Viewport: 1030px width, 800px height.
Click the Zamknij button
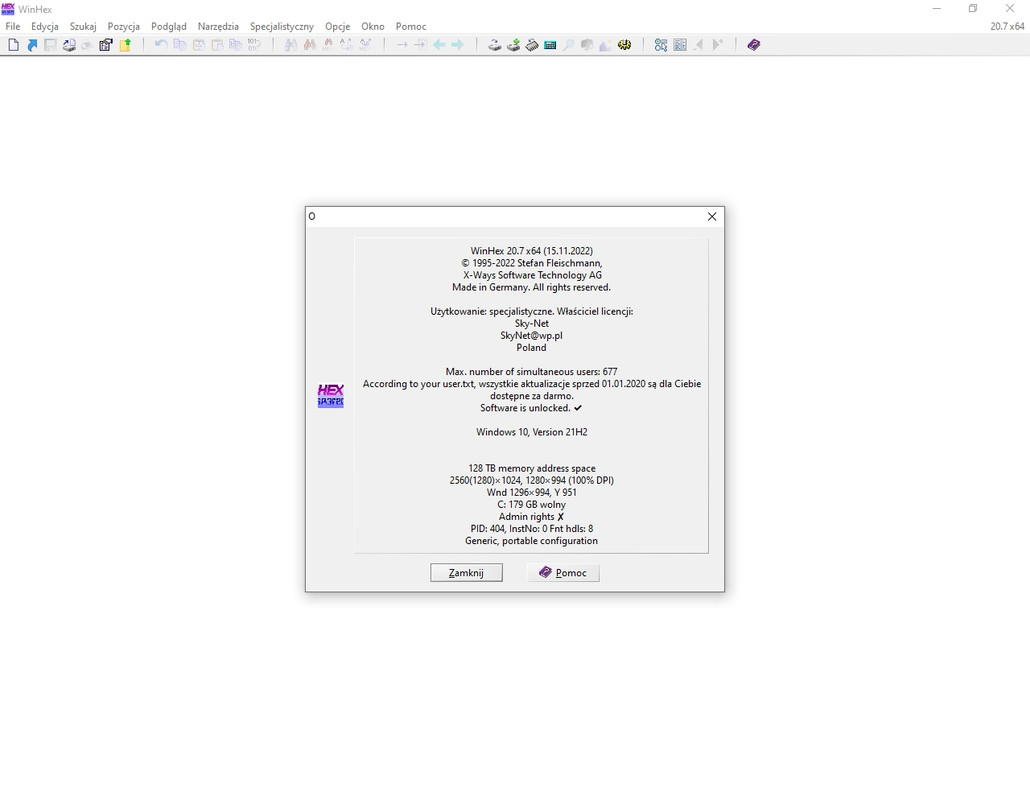coord(466,573)
